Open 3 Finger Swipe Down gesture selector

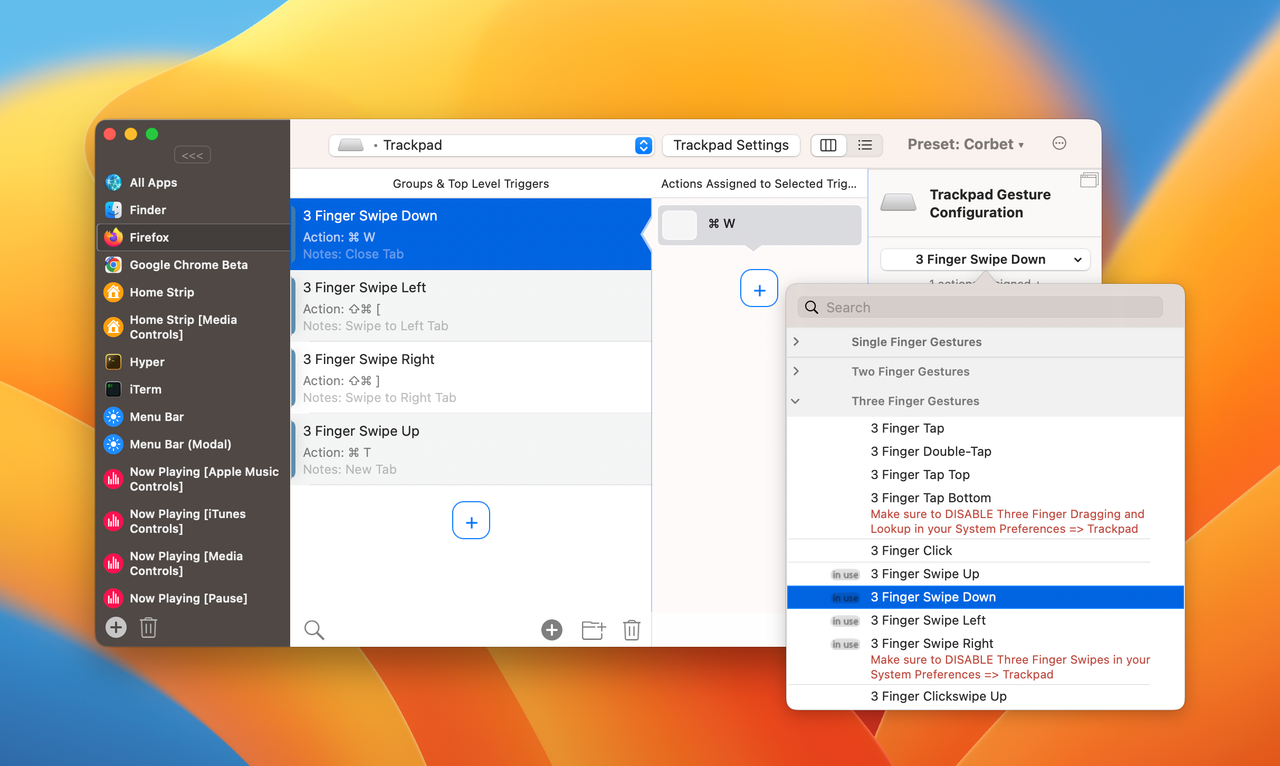[986, 259]
